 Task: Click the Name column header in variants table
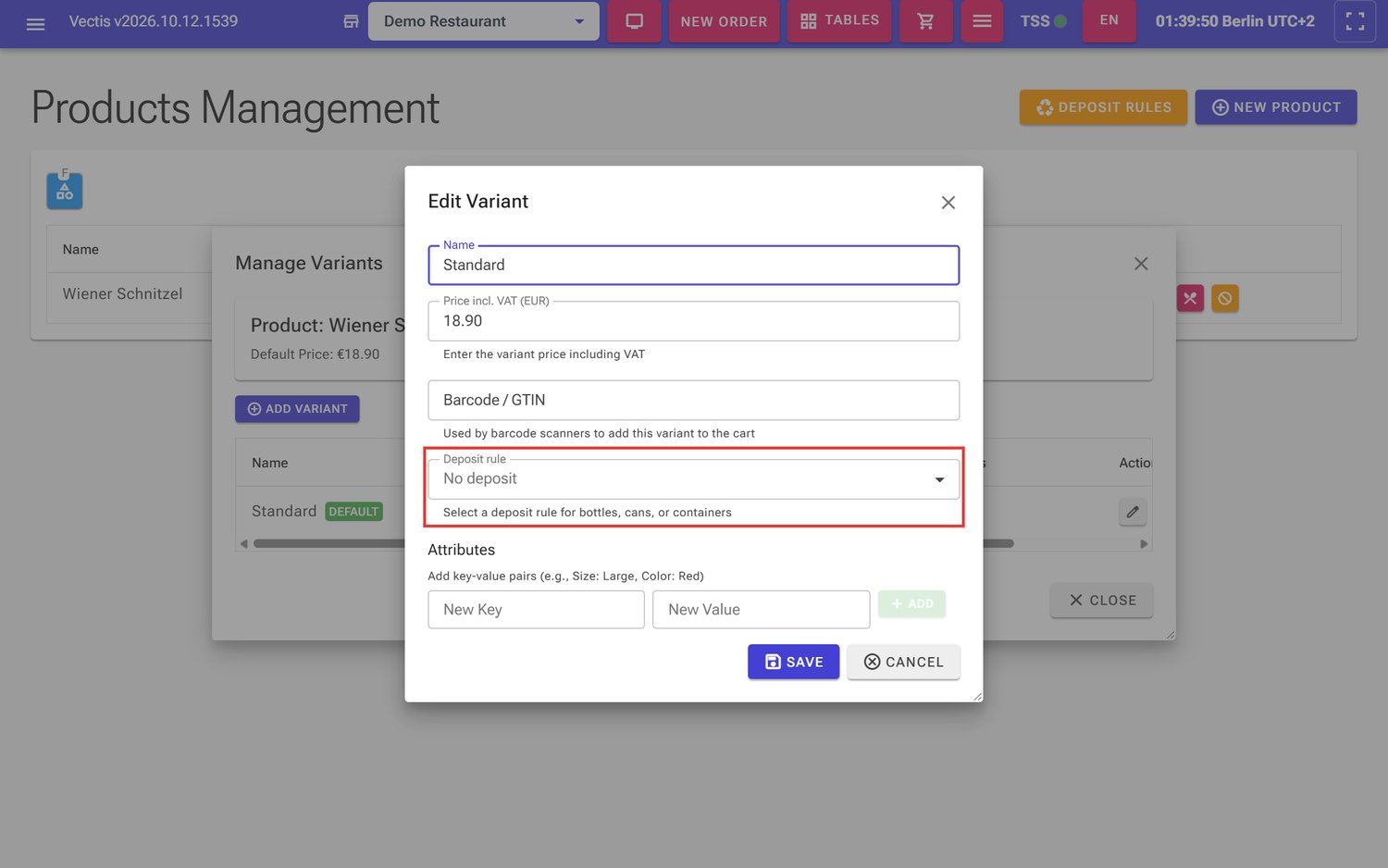(270, 463)
